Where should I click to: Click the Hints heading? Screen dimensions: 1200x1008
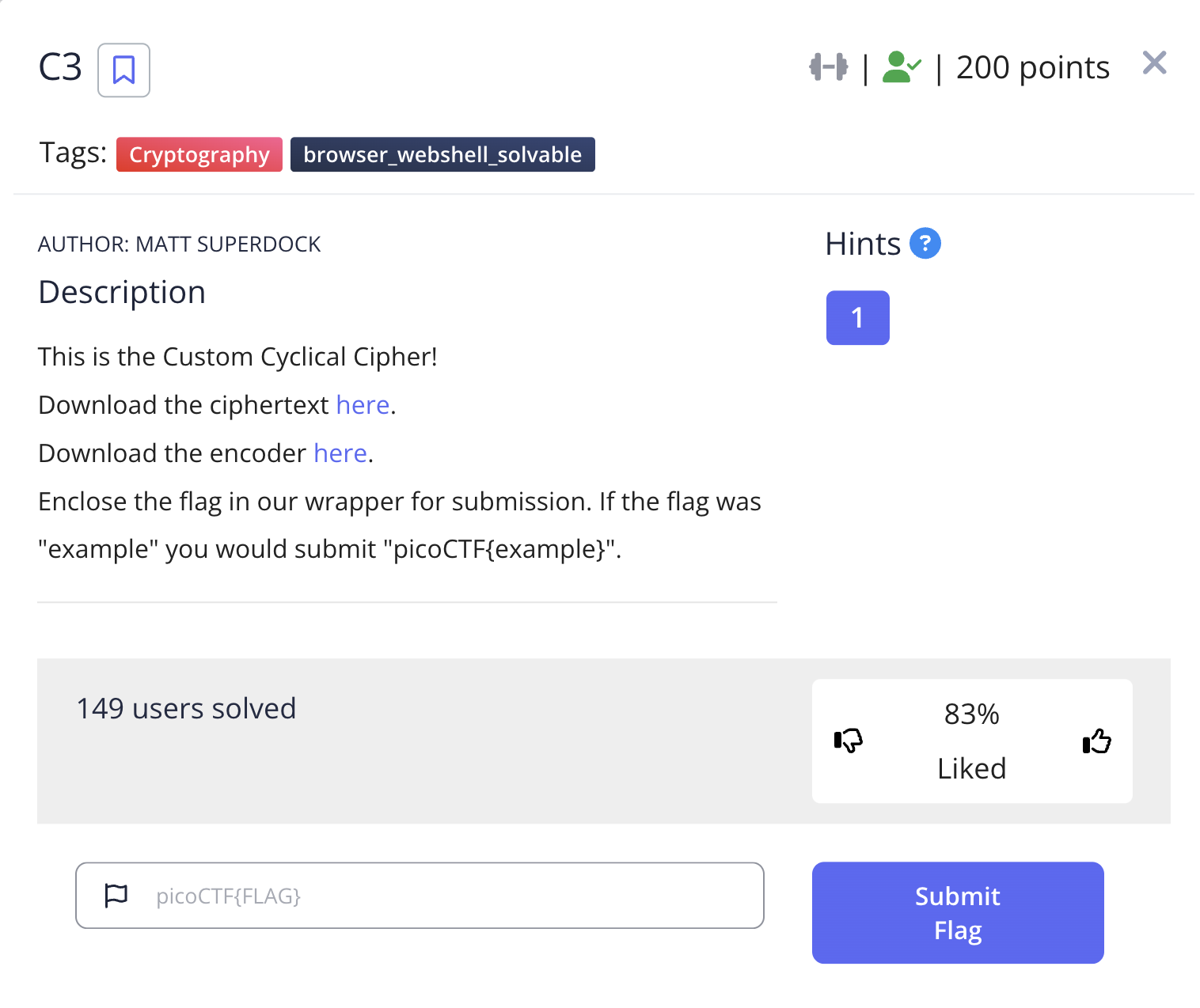[x=863, y=244]
